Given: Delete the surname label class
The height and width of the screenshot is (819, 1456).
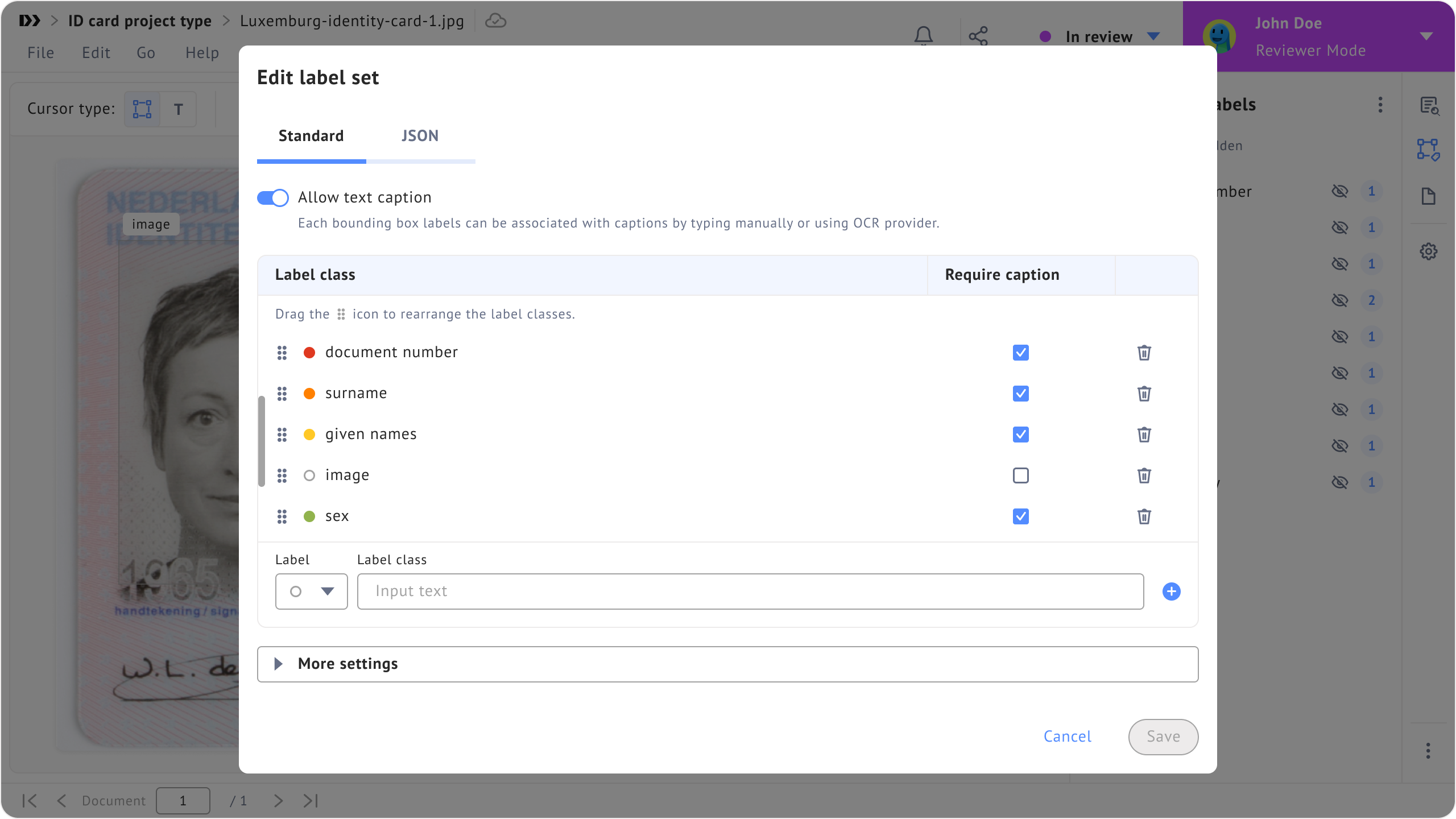Looking at the screenshot, I should point(1144,394).
